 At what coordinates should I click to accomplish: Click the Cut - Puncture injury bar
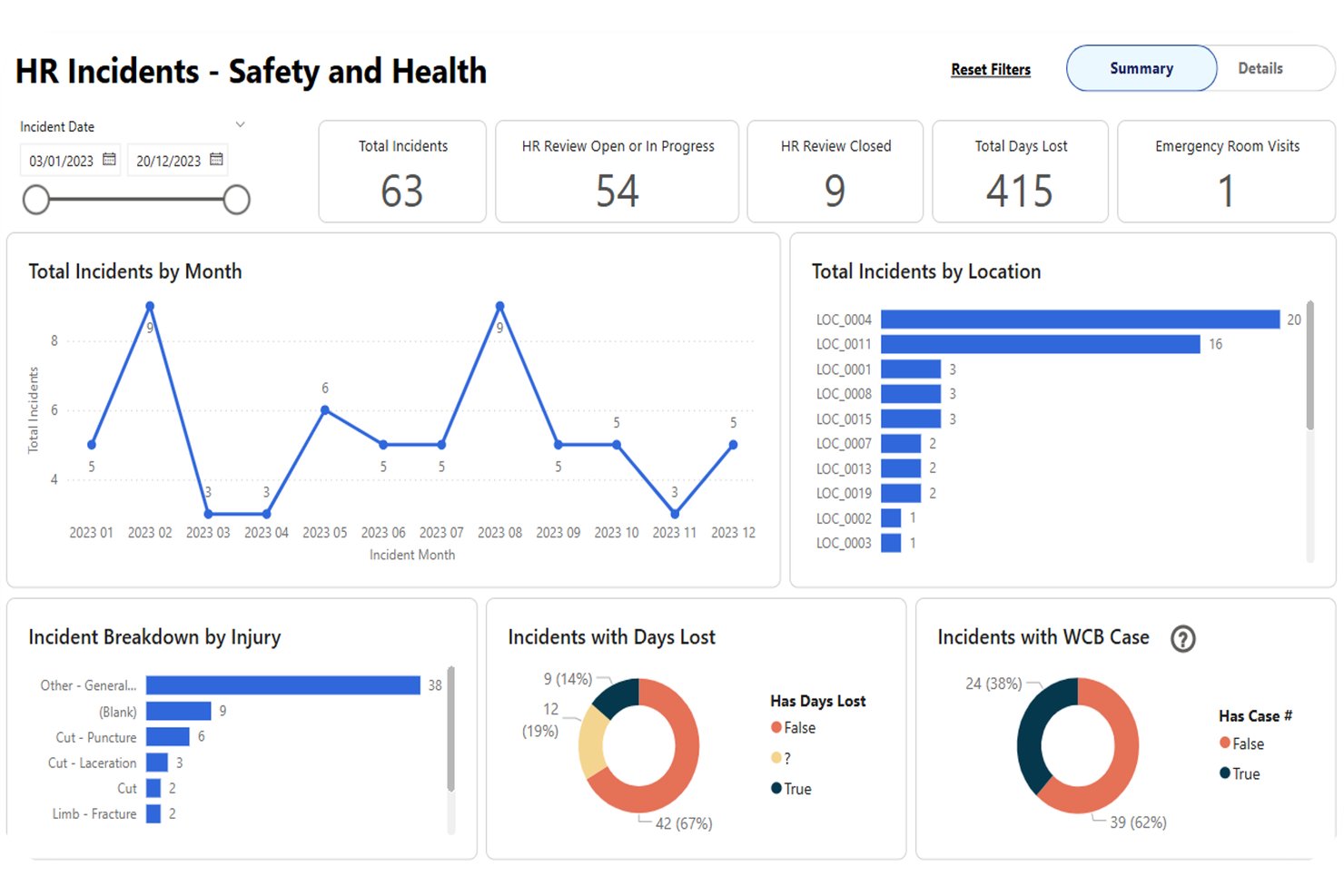point(168,736)
